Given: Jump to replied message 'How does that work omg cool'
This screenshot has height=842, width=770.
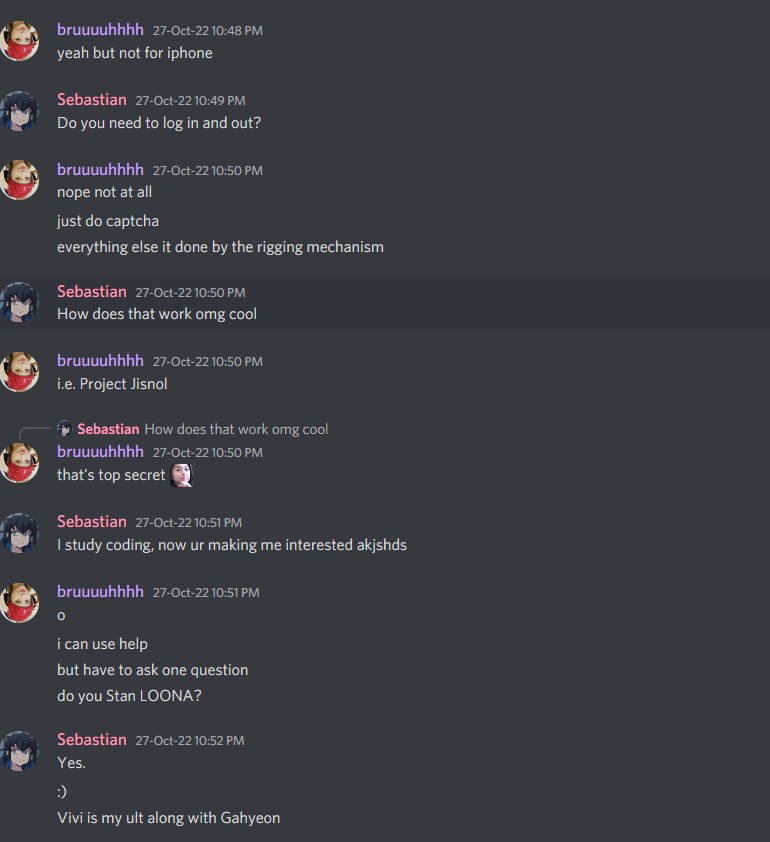Looking at the screenshot, I should (x=236, y=429).
